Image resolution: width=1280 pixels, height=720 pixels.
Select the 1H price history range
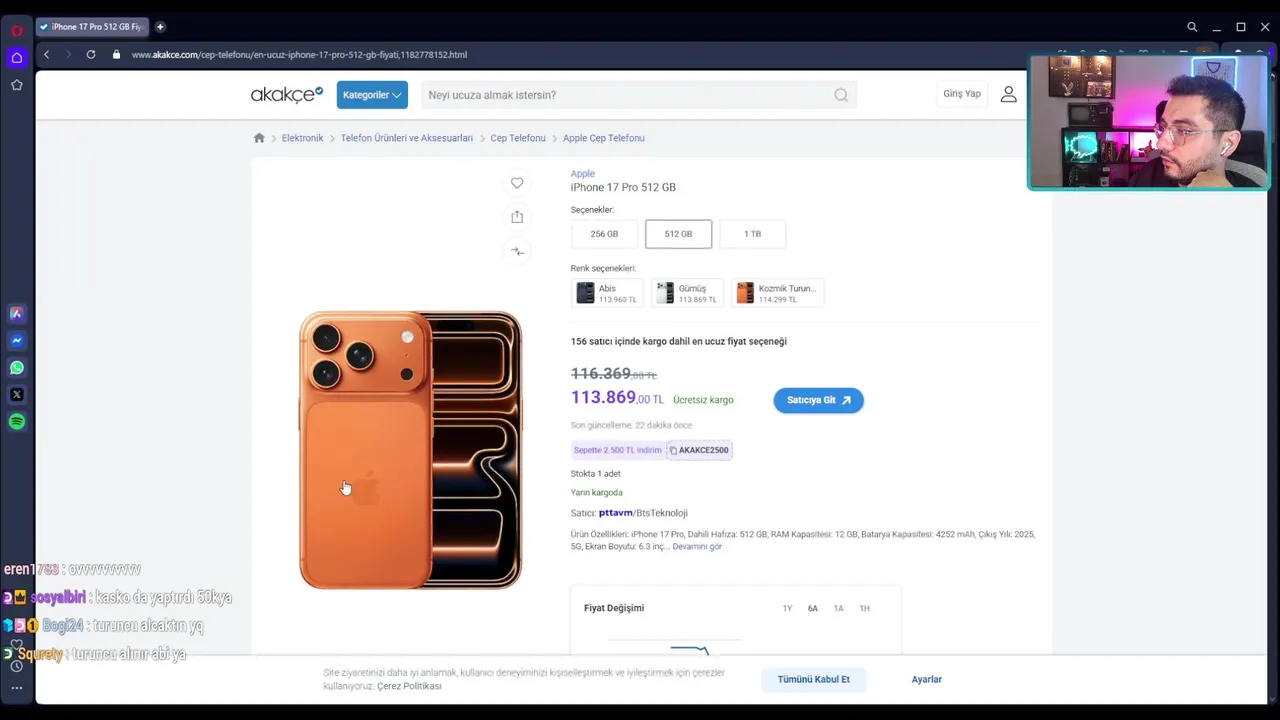865,608
